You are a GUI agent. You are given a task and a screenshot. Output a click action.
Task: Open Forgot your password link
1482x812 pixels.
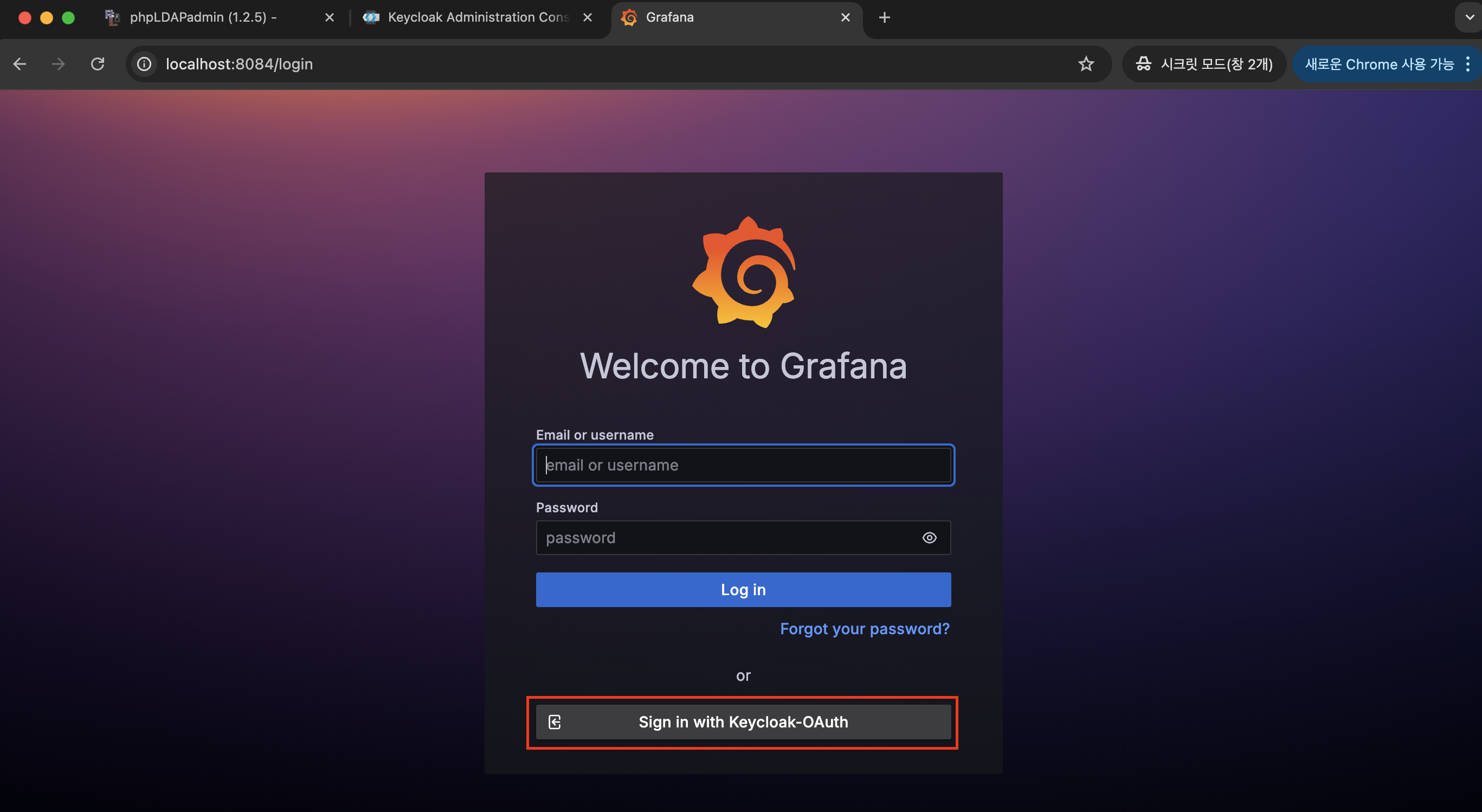click(x=864, y=628)
